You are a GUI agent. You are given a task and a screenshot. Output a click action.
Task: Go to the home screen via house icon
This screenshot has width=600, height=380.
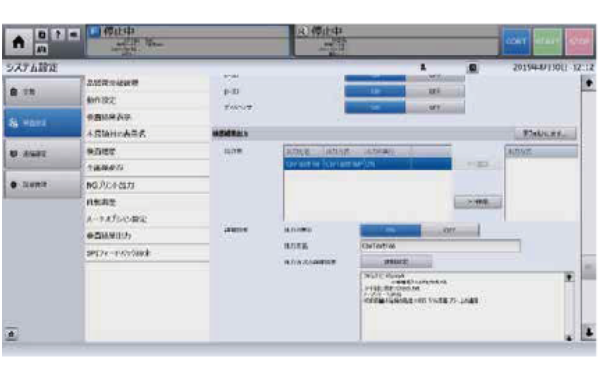tap(18, 42)
